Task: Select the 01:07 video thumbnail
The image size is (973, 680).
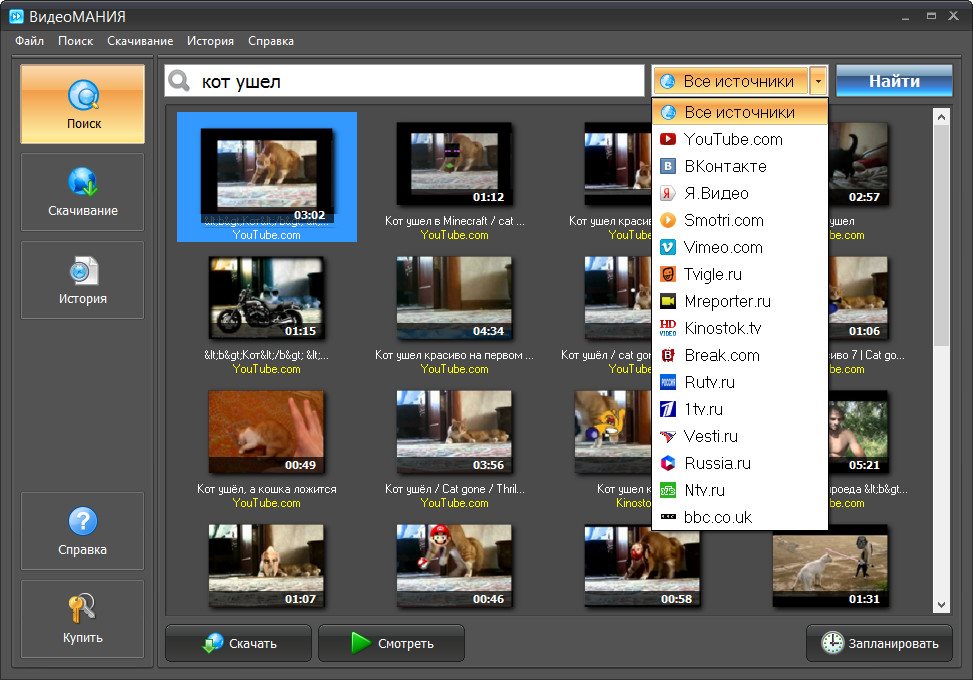Action: click(x=266, y=566)
